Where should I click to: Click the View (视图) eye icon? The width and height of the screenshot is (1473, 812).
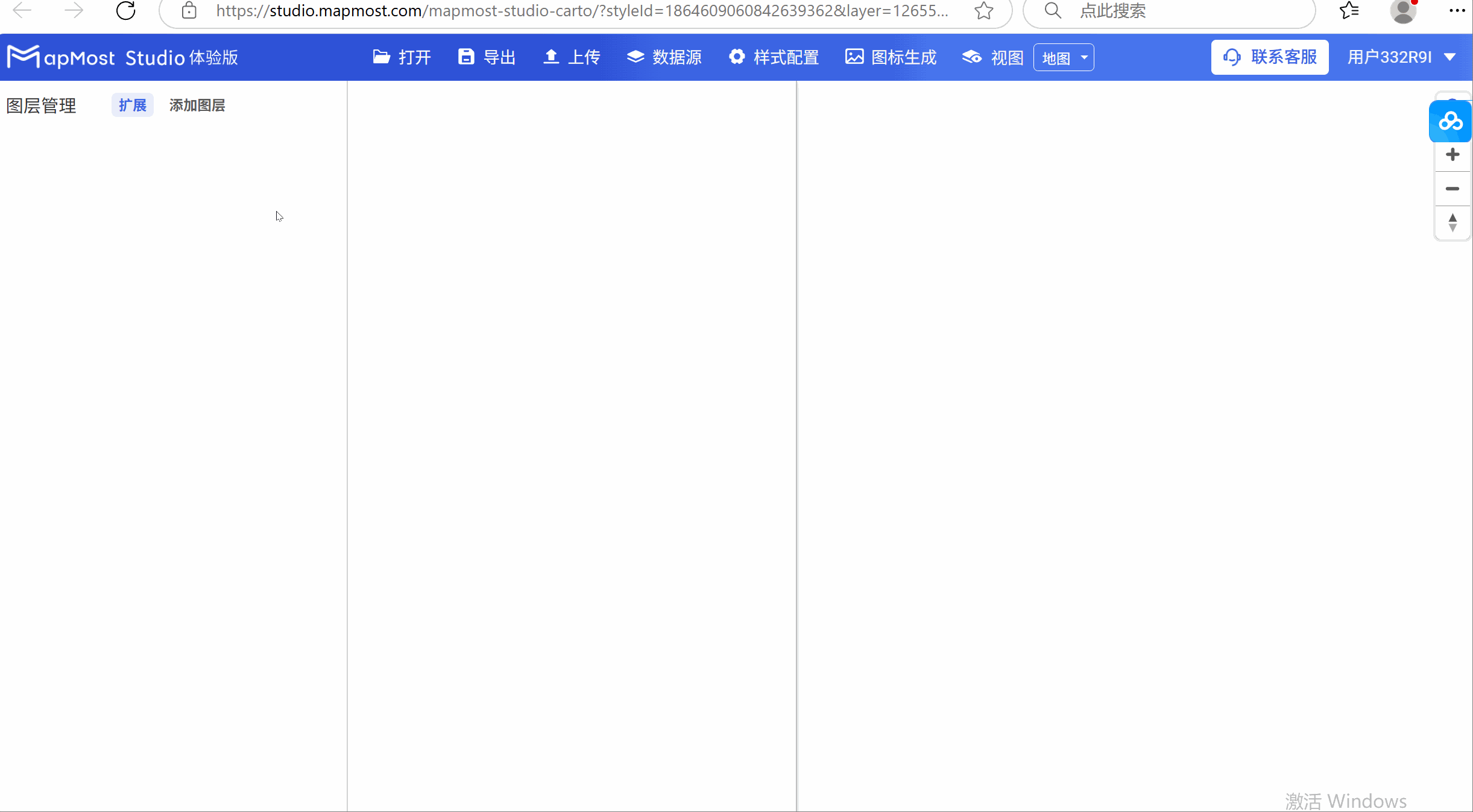971,57
